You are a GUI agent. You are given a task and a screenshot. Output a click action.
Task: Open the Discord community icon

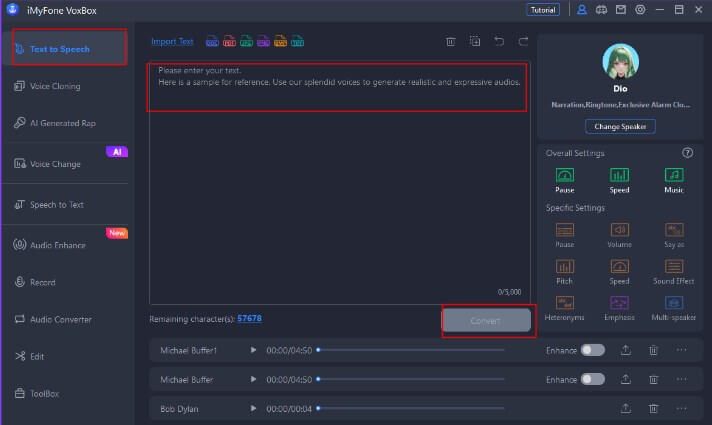coord(601,10)
